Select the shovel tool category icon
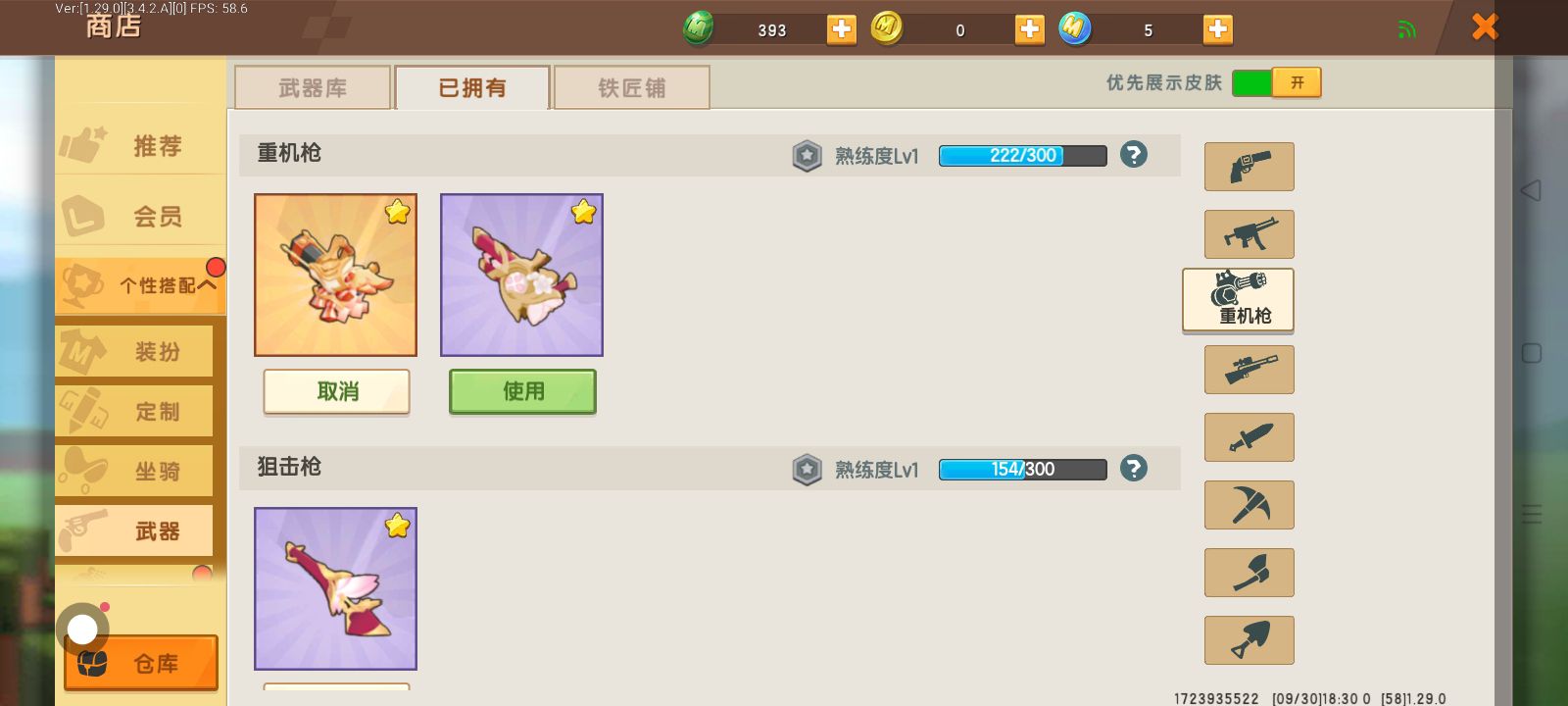The height and width of the screenshot is (706, 1568). [x=1249, y=640]
